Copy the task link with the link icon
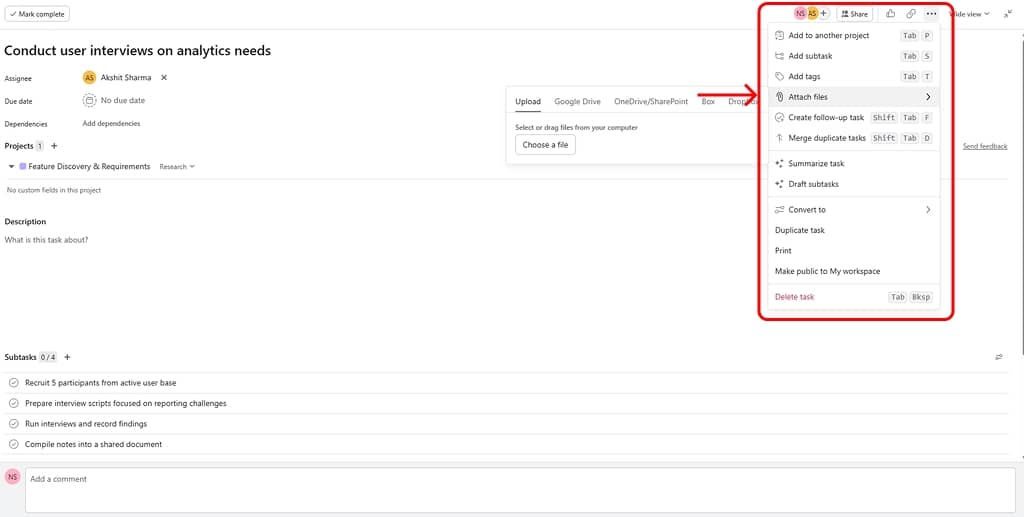 [911, 14]
